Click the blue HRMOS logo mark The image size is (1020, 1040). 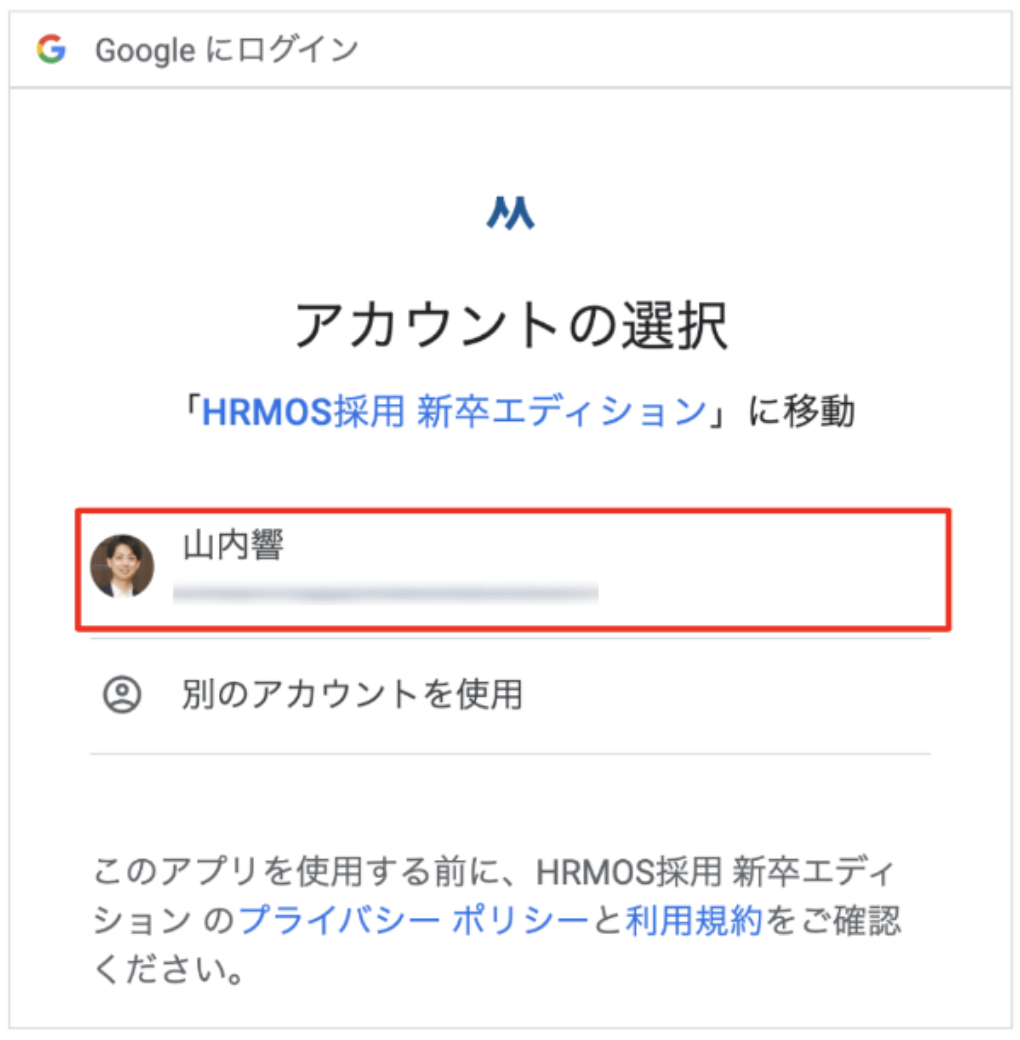510,212
